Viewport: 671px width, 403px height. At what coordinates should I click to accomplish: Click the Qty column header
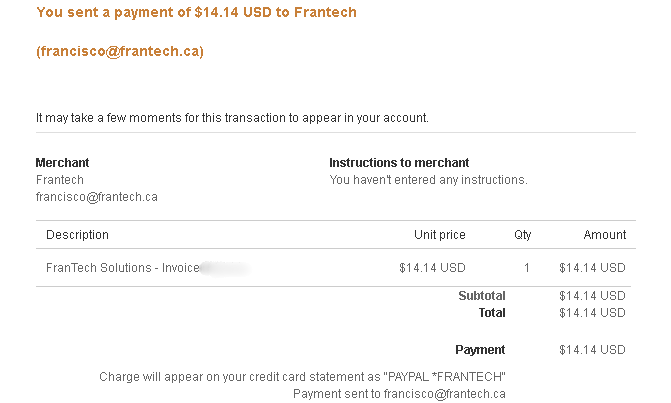pyautogui.click(x=523, y=235)
